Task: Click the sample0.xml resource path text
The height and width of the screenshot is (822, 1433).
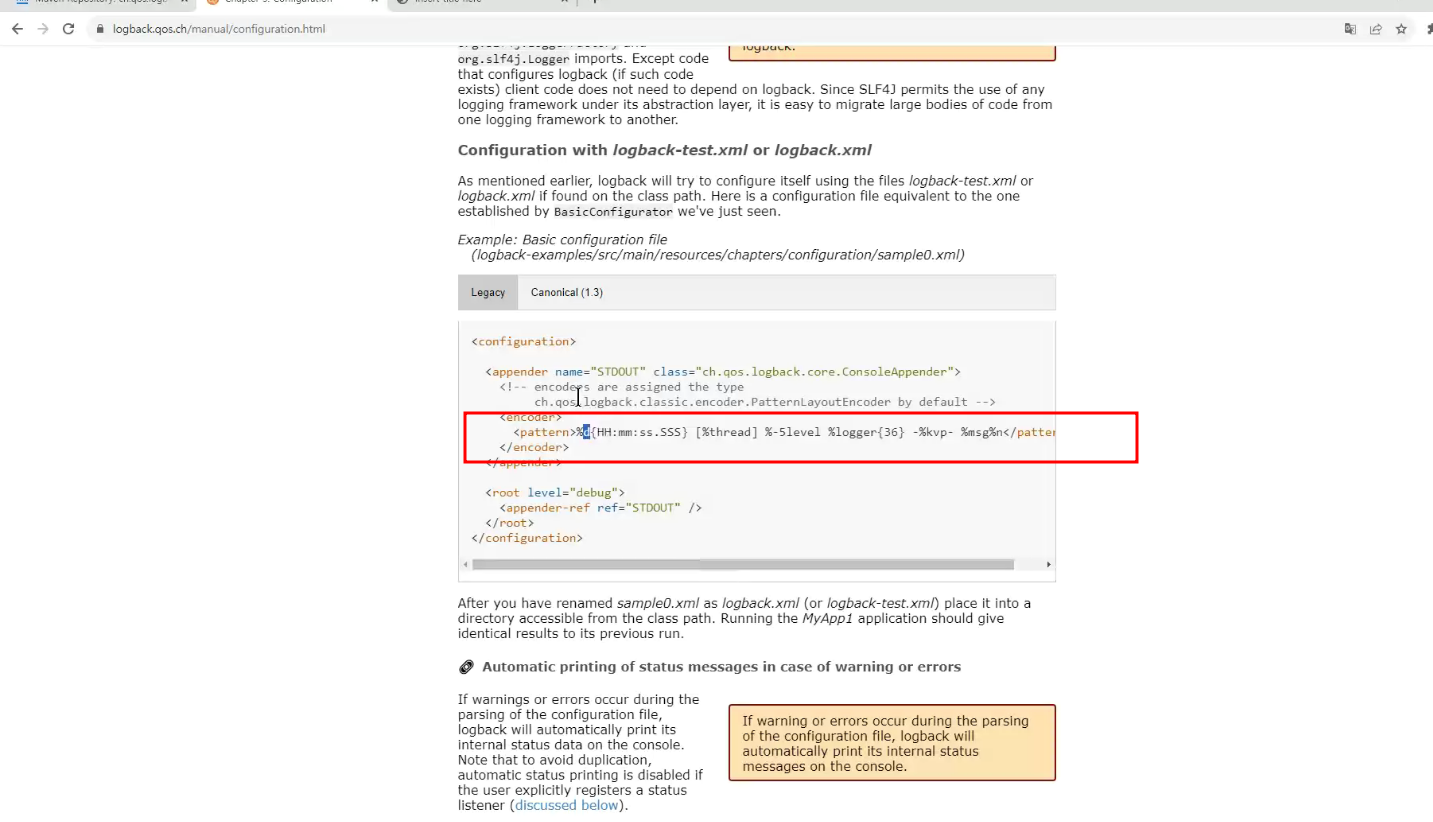Action: click(x=718, y=255)
